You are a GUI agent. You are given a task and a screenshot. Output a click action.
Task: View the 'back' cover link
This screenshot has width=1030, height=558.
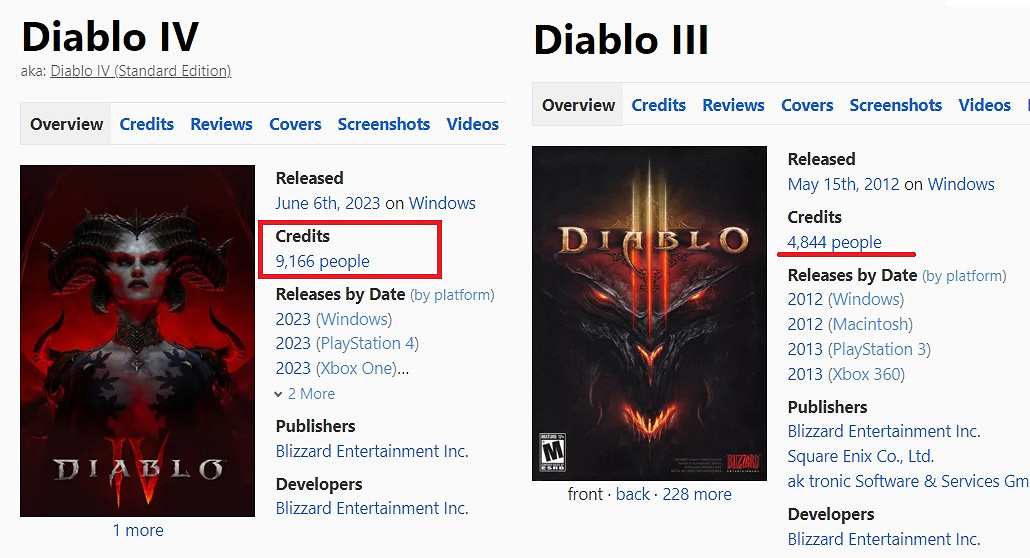click(633, 494)
